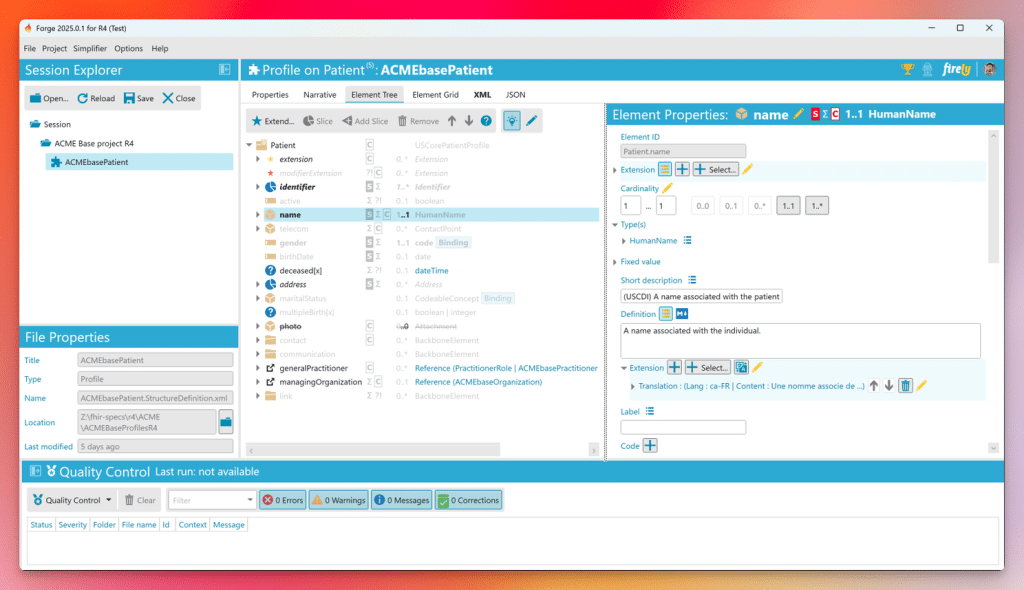Open element tree help question icon
This screenshot has height=590, width=1024.
486,121
